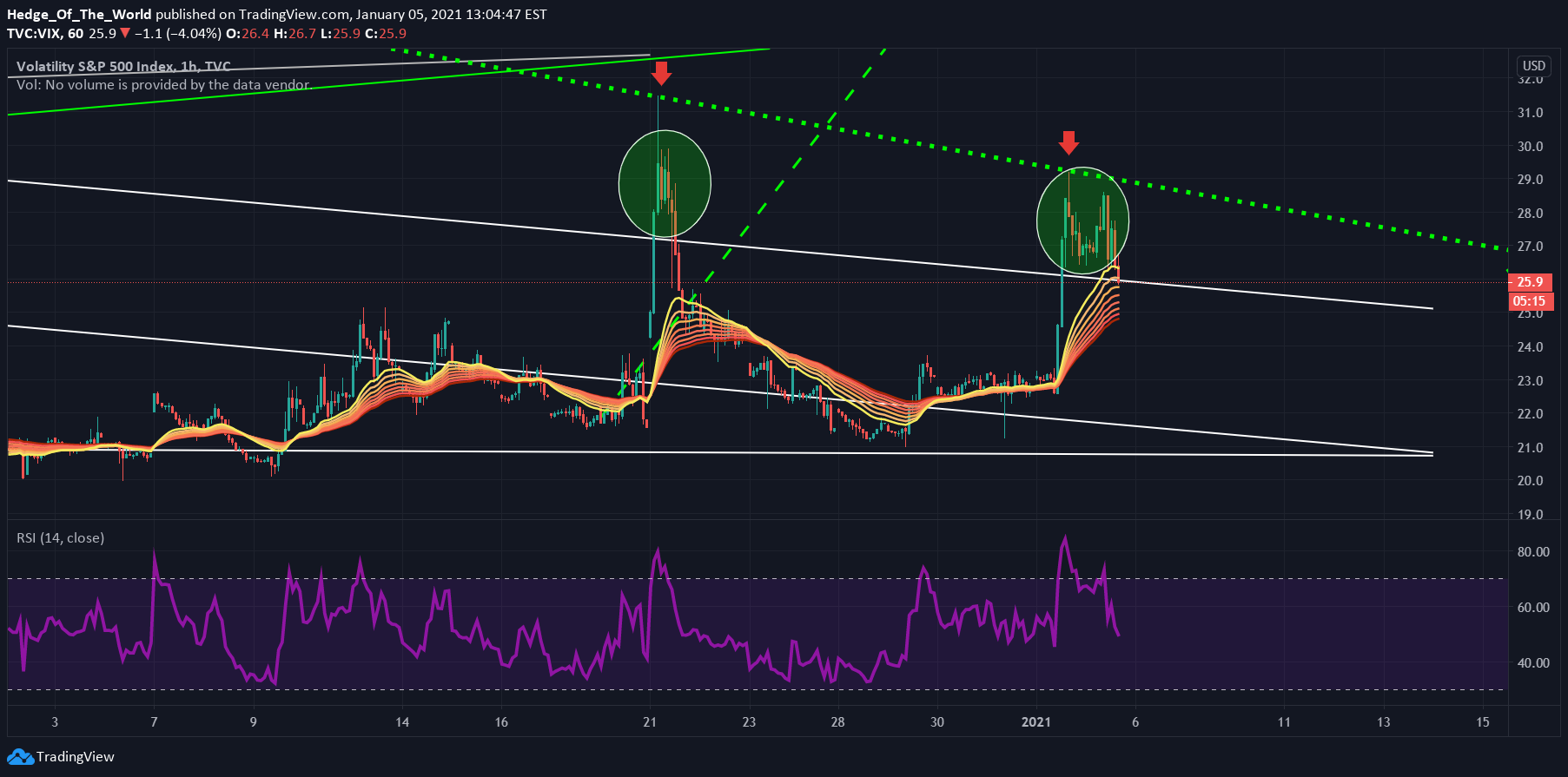Click the 29.0 price axis label
1568x777 pixels.
[1530, 180]
